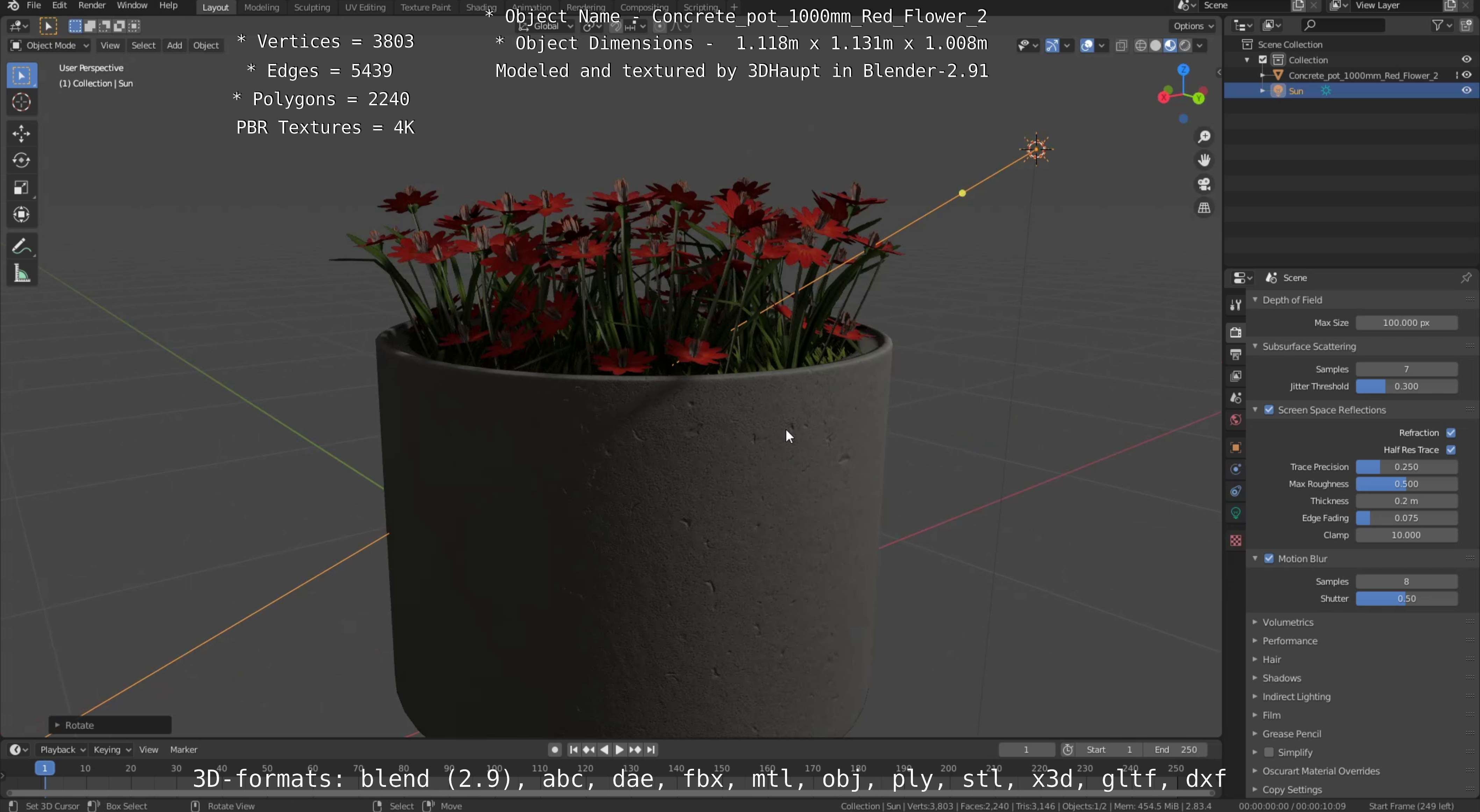Jump to the timeline end frame
The image size is (1480, 812).
[x=650, y=750]
